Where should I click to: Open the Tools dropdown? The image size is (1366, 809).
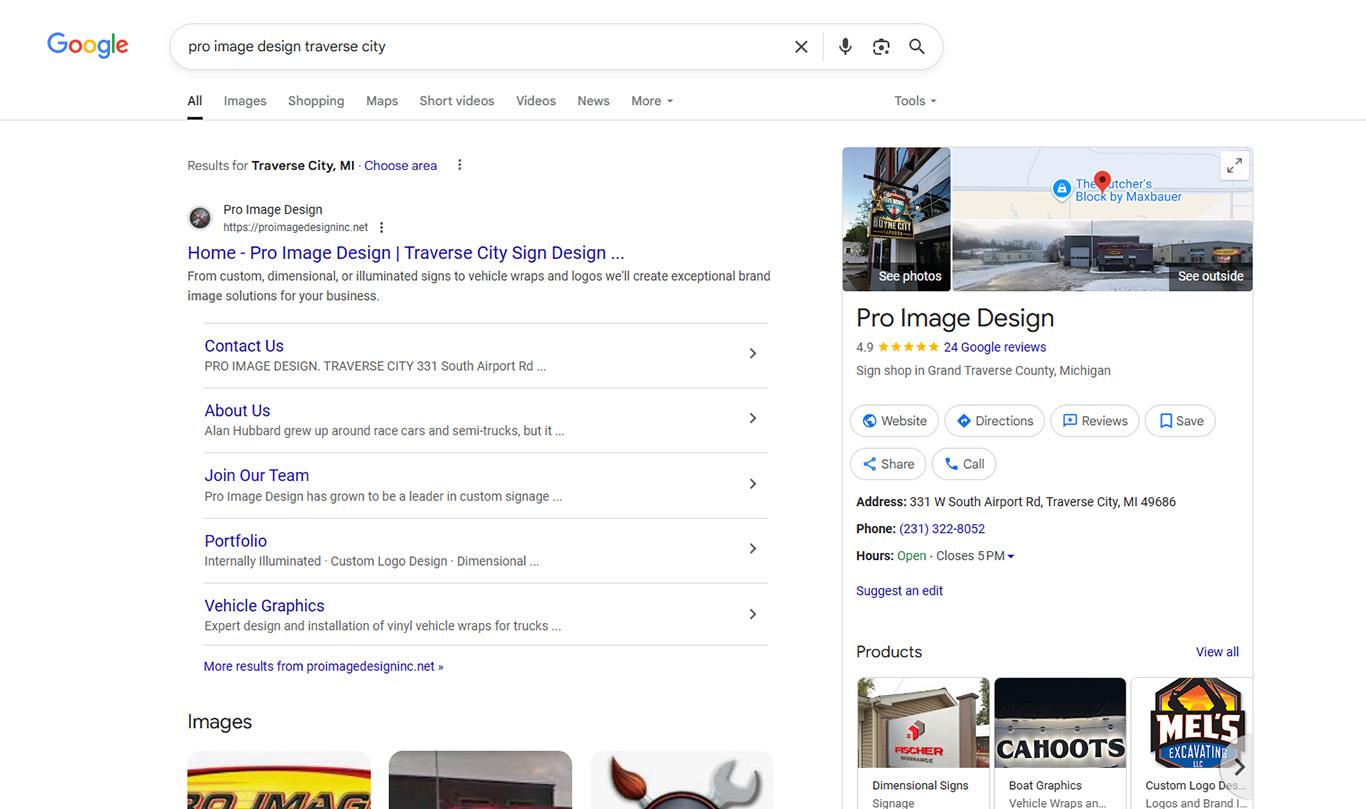point(913,100)
